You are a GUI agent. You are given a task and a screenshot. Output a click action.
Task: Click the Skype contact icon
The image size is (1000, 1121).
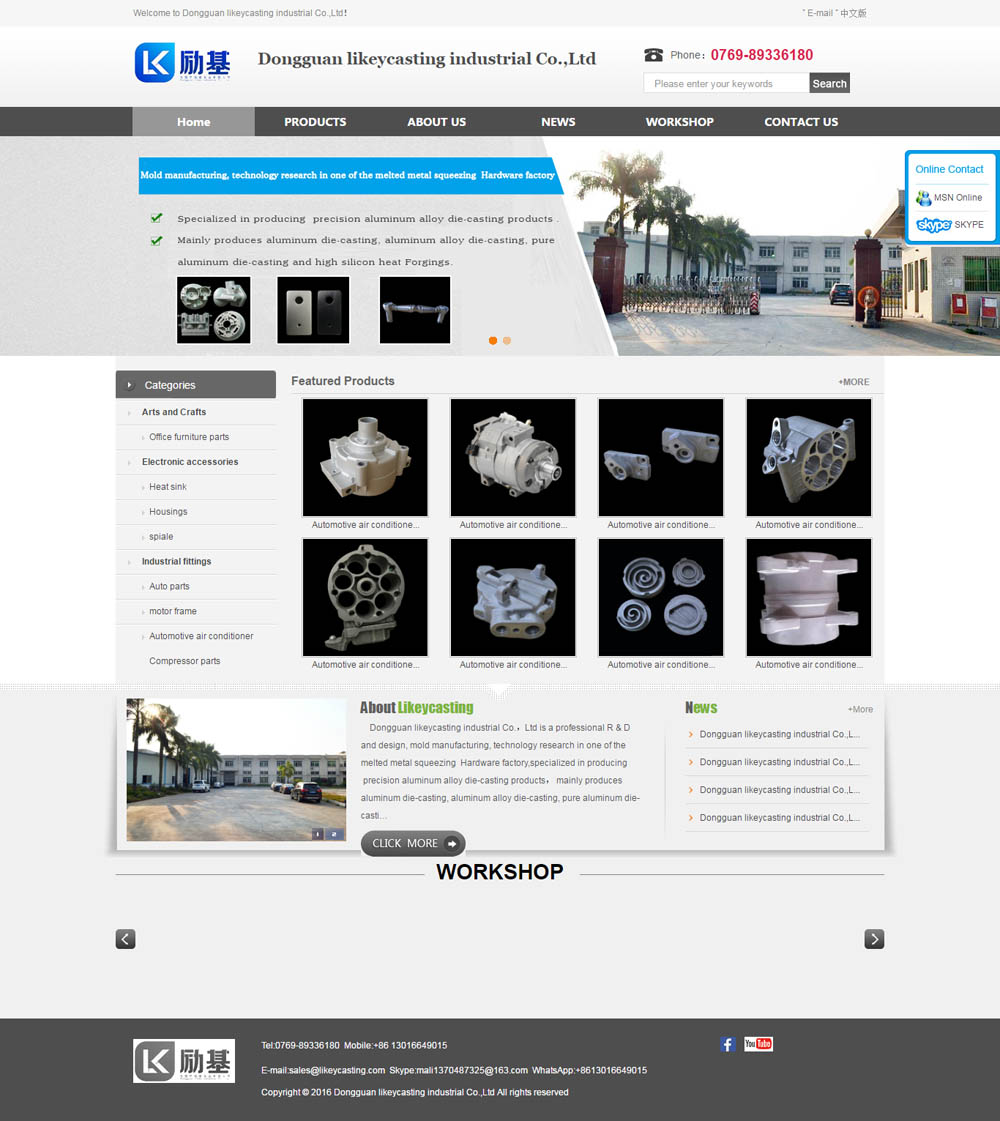[934, 225]
